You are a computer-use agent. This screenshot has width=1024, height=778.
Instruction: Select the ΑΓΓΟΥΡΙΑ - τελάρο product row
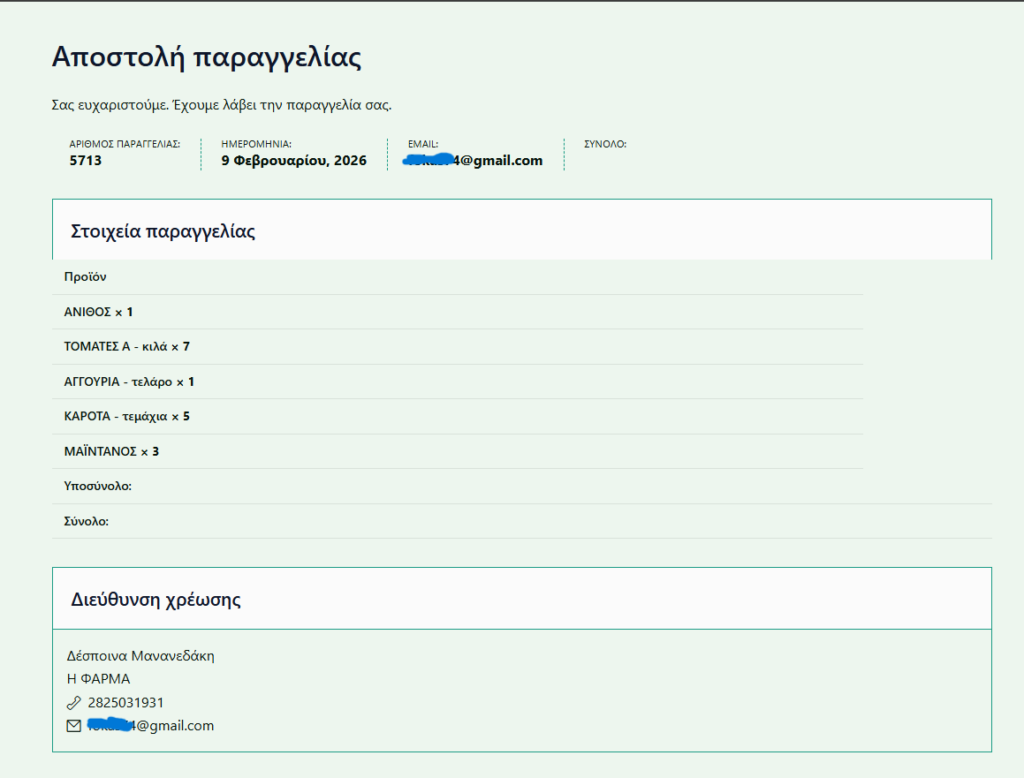[x=129, y=382]
